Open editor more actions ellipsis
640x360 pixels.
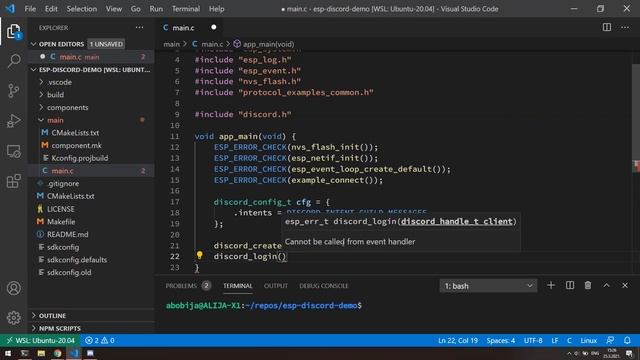tap(625, 27)
